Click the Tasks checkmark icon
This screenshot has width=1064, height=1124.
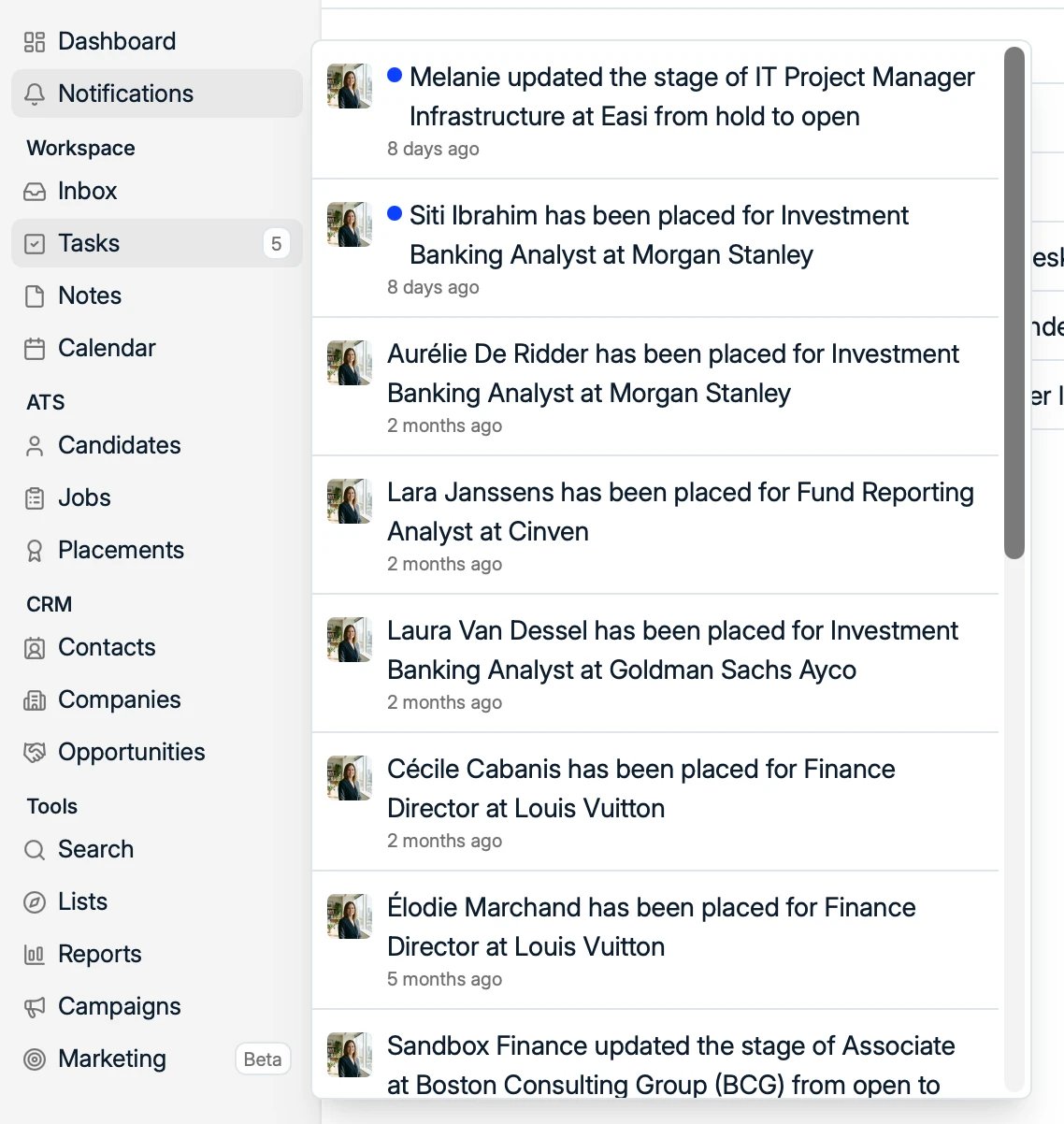(35, 243)
